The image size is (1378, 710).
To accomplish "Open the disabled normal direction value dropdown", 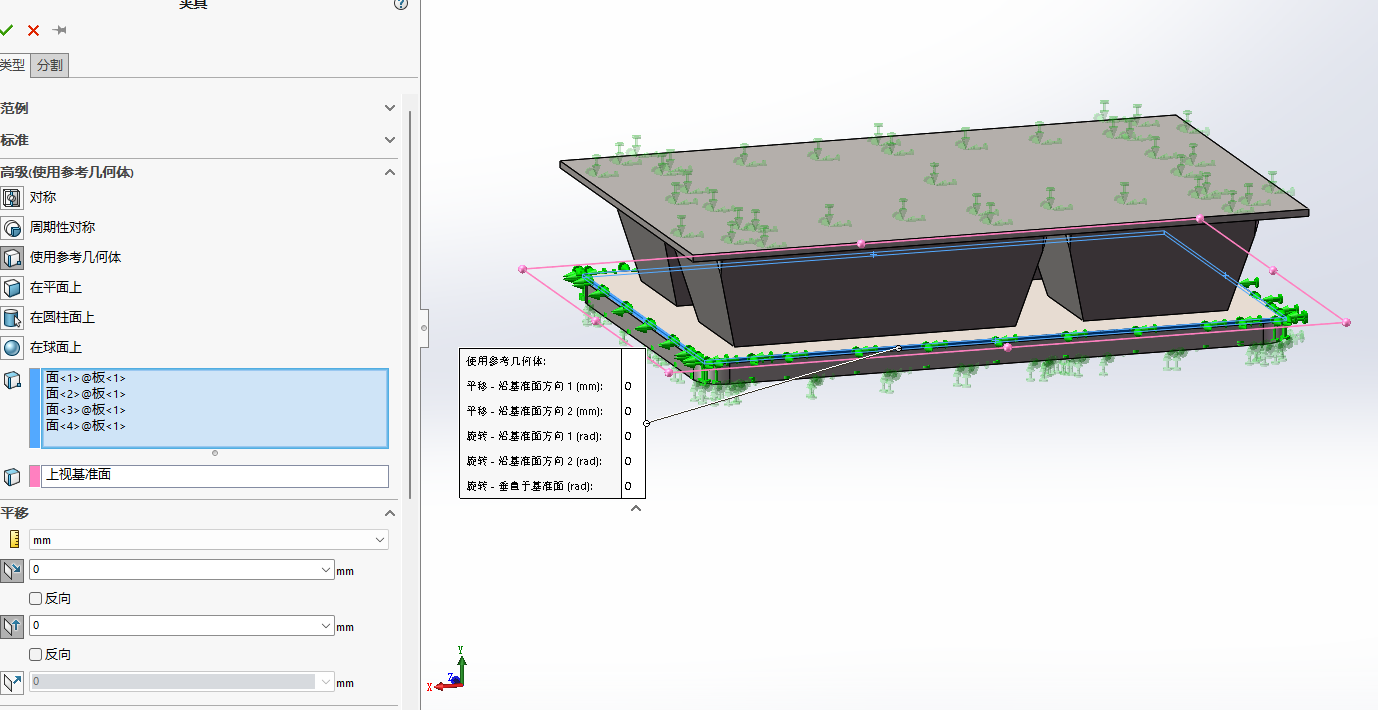I will 324,681.
